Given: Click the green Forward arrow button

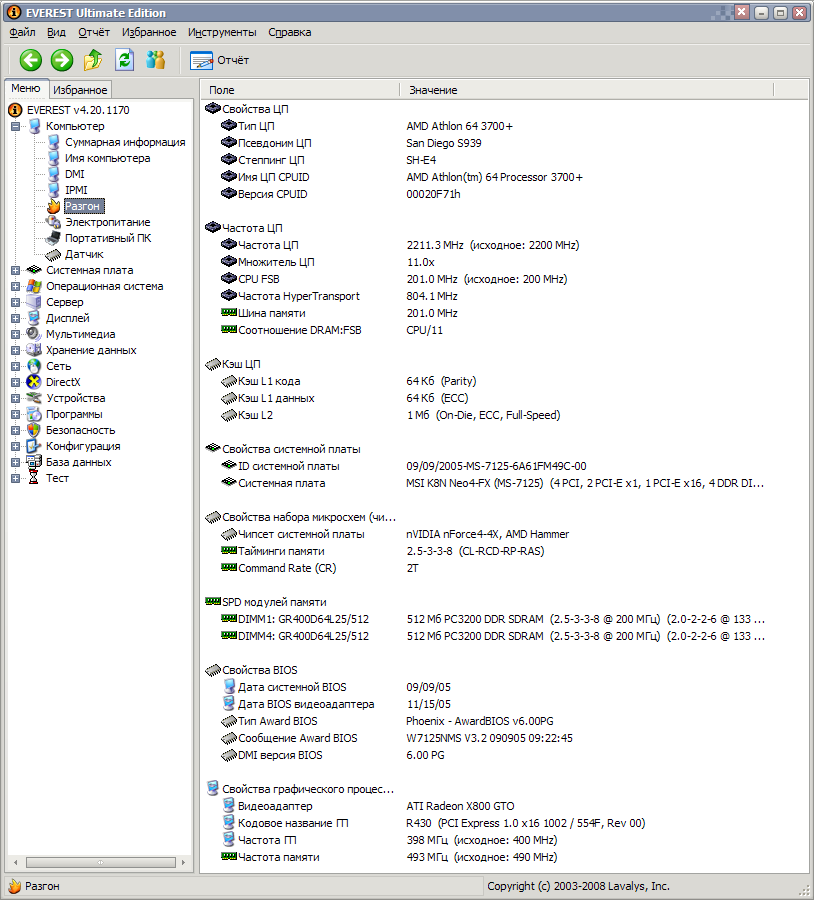Looking at the screenshot, I should (x=61, y=60).
